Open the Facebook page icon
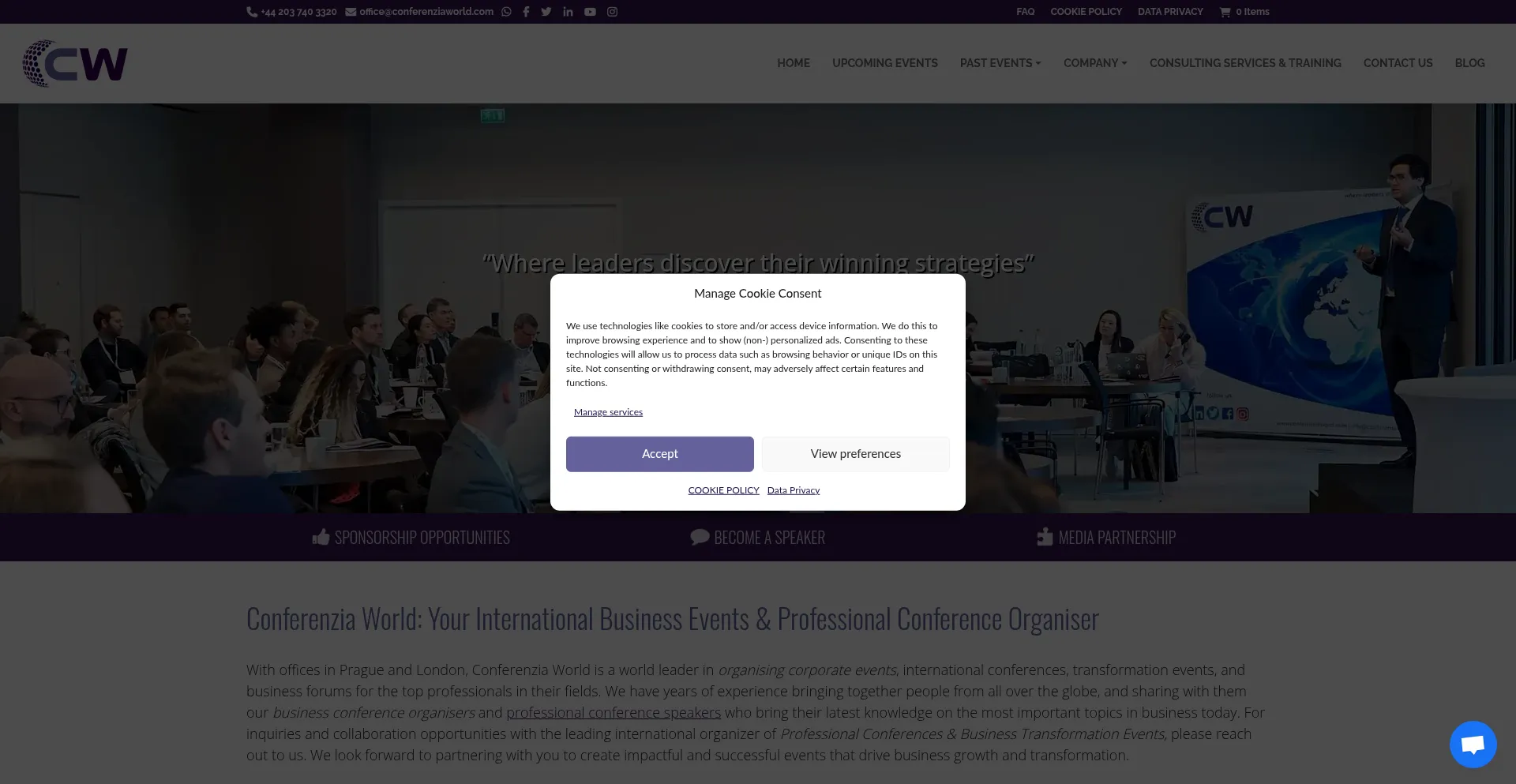 [x=526, y=12]
